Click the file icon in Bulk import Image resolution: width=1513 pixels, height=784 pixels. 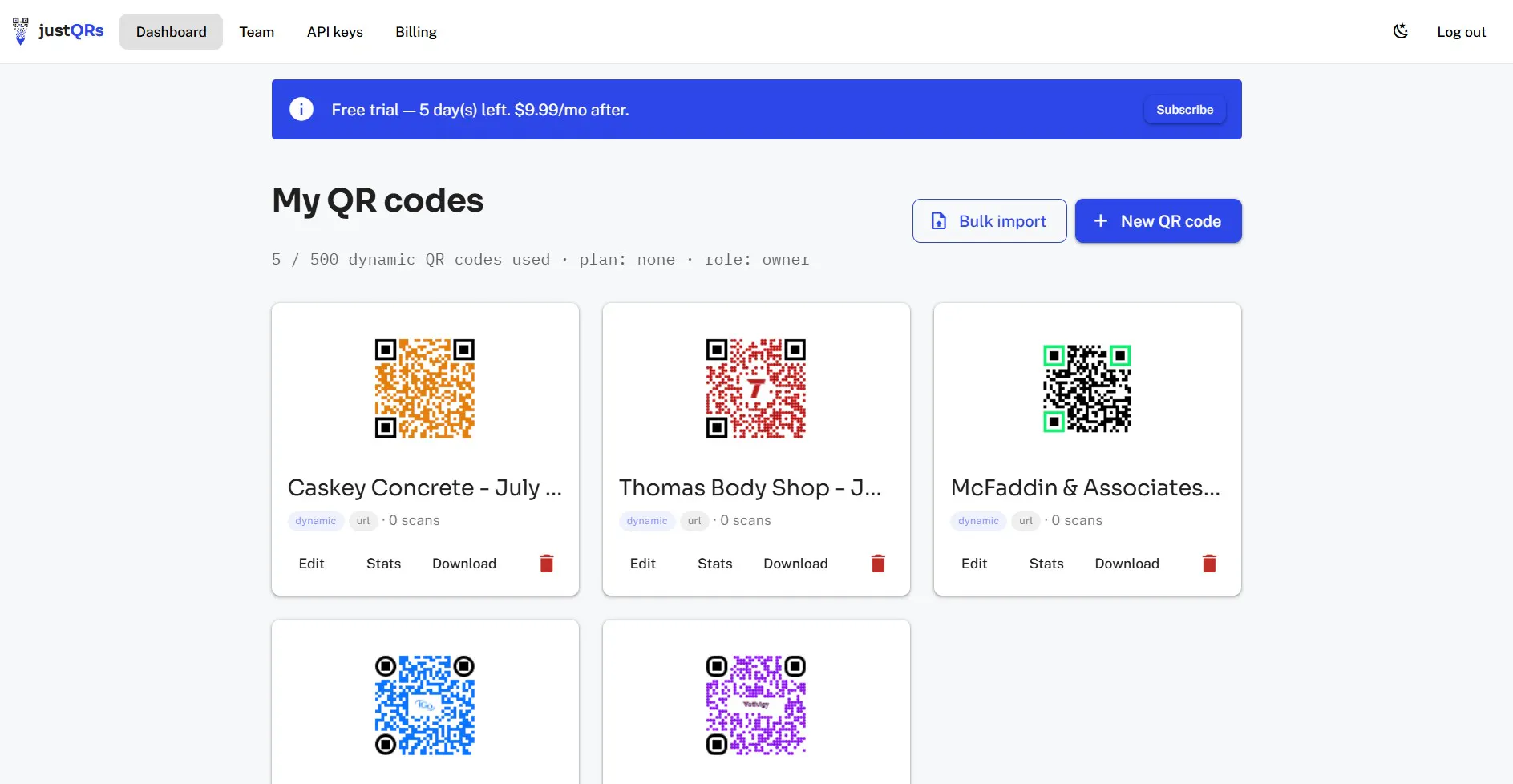click(939, 220)
